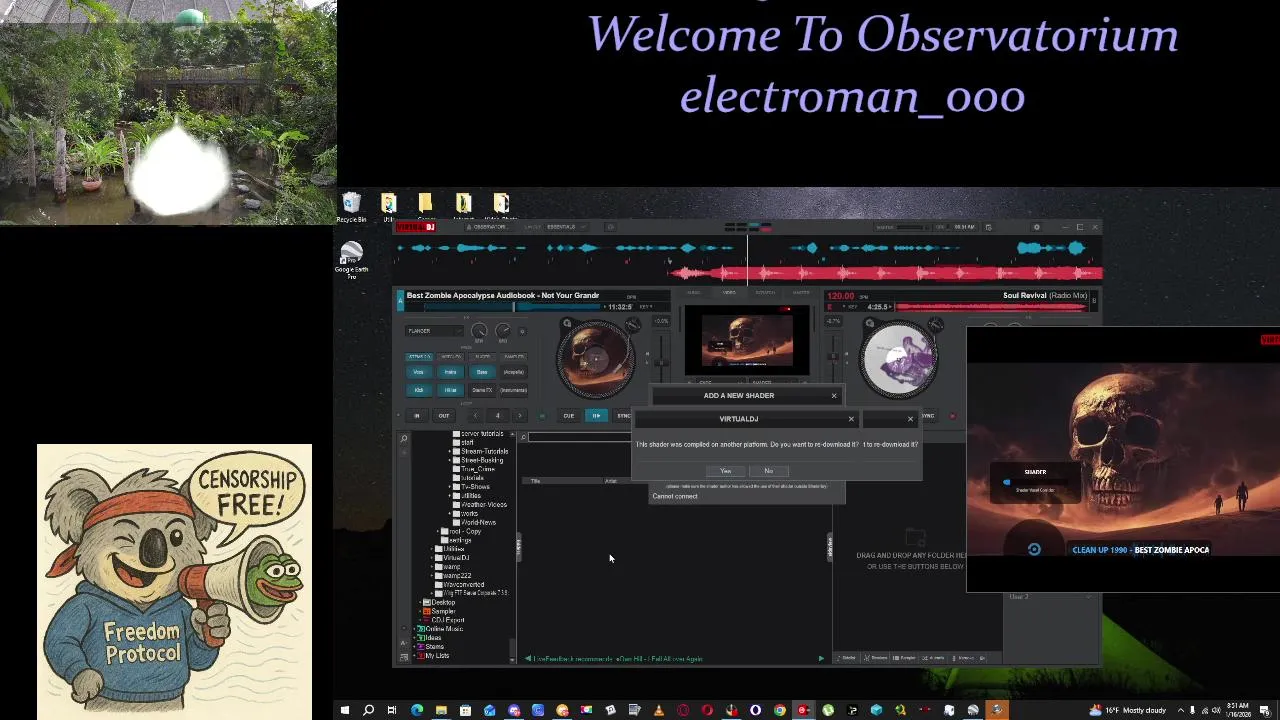
Task: Switch to the SCRATCH mixer tab
Action: (765, 293)
